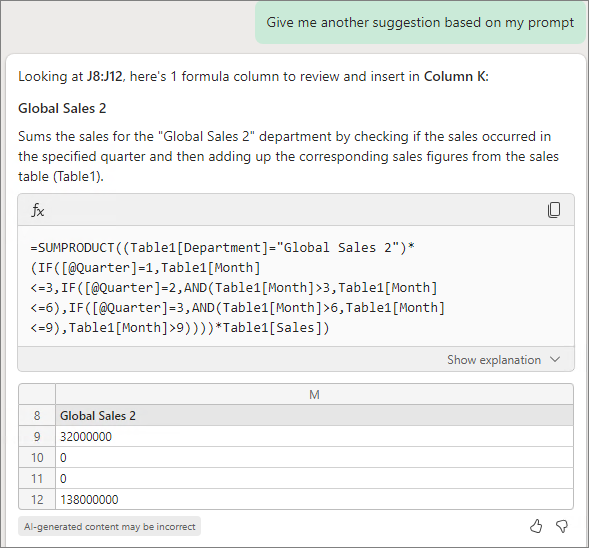Click the cell containing 138000000
The image size is (589, 548).
click(x=314, y=500)
